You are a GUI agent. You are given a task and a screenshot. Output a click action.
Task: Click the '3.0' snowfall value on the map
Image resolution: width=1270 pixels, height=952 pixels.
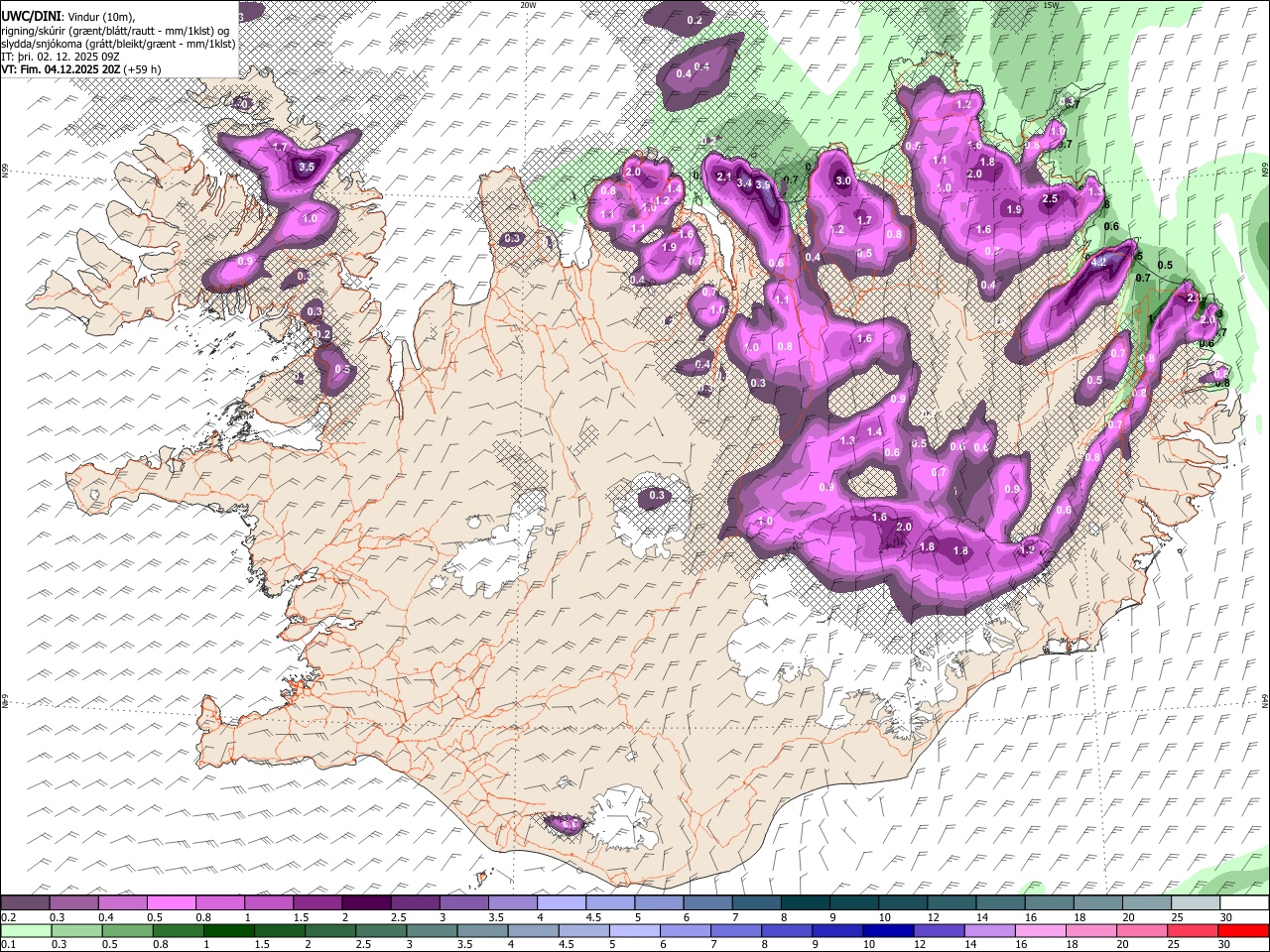click(x=843, y=181)
